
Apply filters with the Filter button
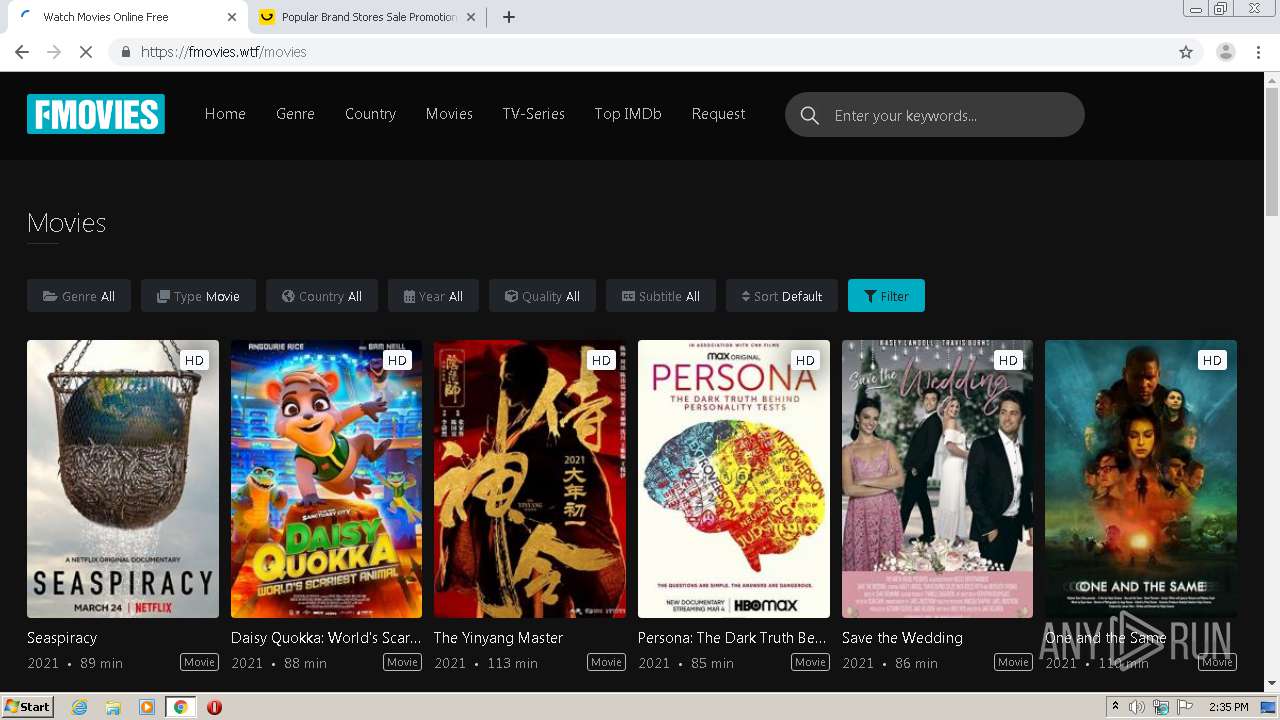coord(886,296)
